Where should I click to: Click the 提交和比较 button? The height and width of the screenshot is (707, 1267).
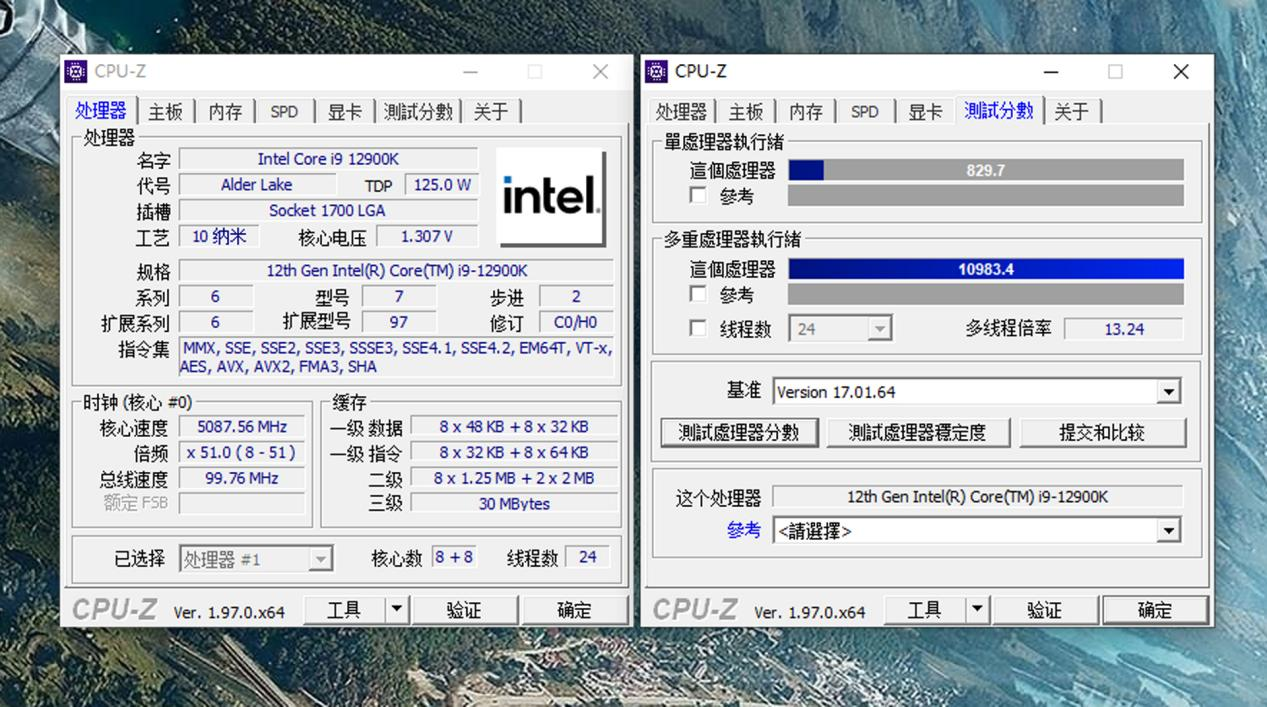click(1102, 432)
